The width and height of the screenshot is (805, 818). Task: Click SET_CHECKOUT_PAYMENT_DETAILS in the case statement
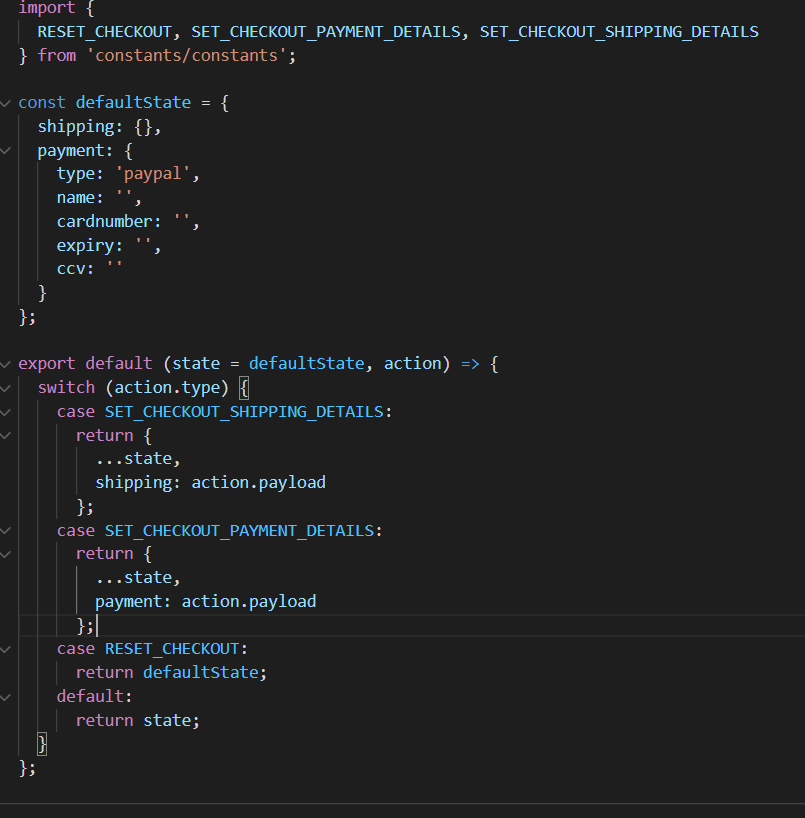coord(239,531)
